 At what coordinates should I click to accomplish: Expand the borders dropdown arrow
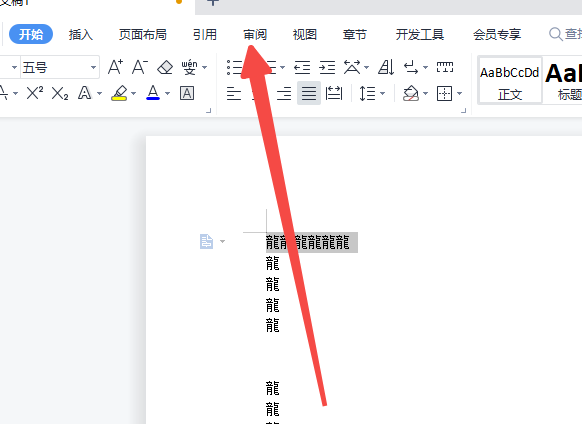click(x=460, y=94)
